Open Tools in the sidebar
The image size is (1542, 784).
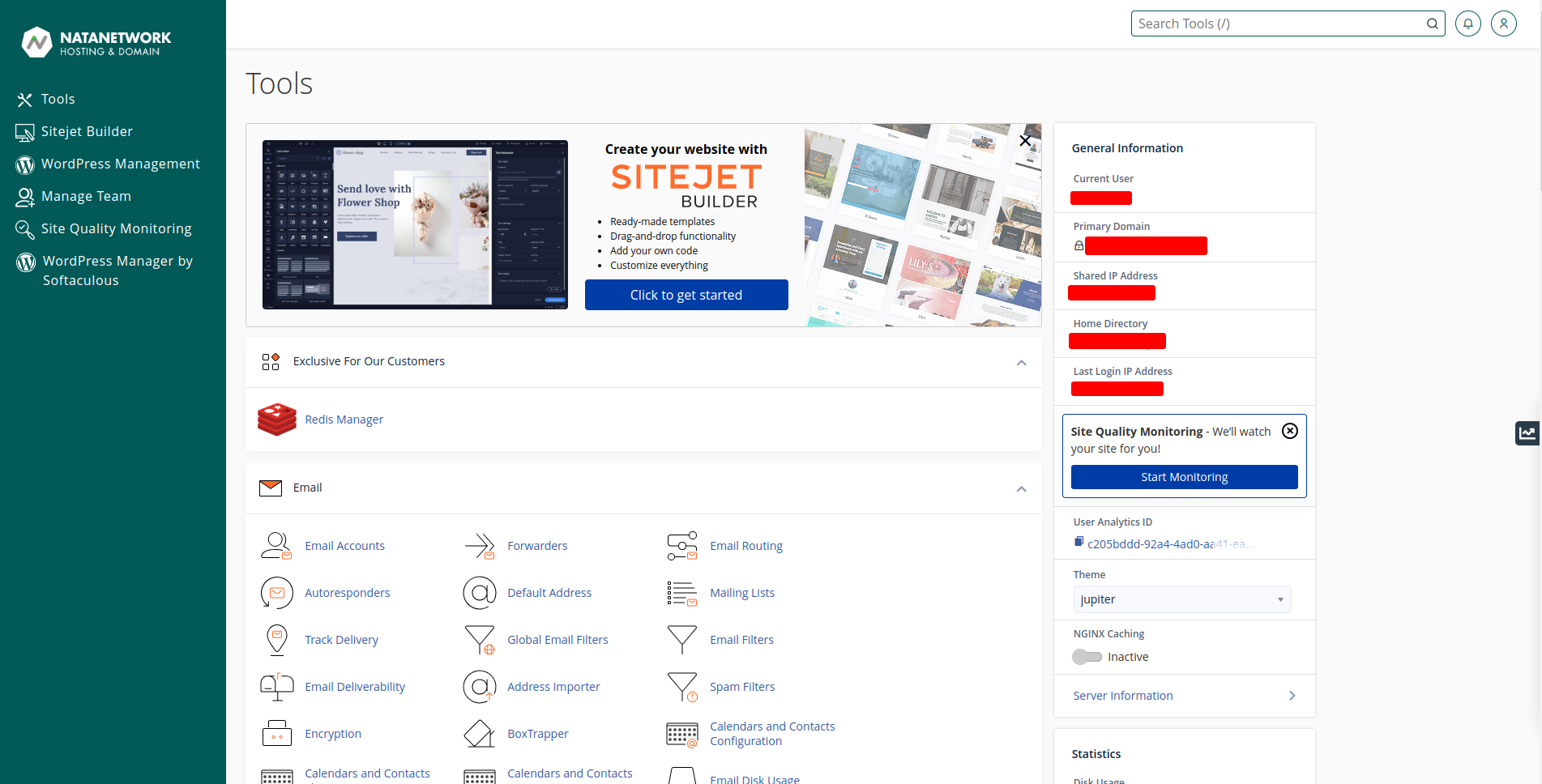[x=58, y=99]
